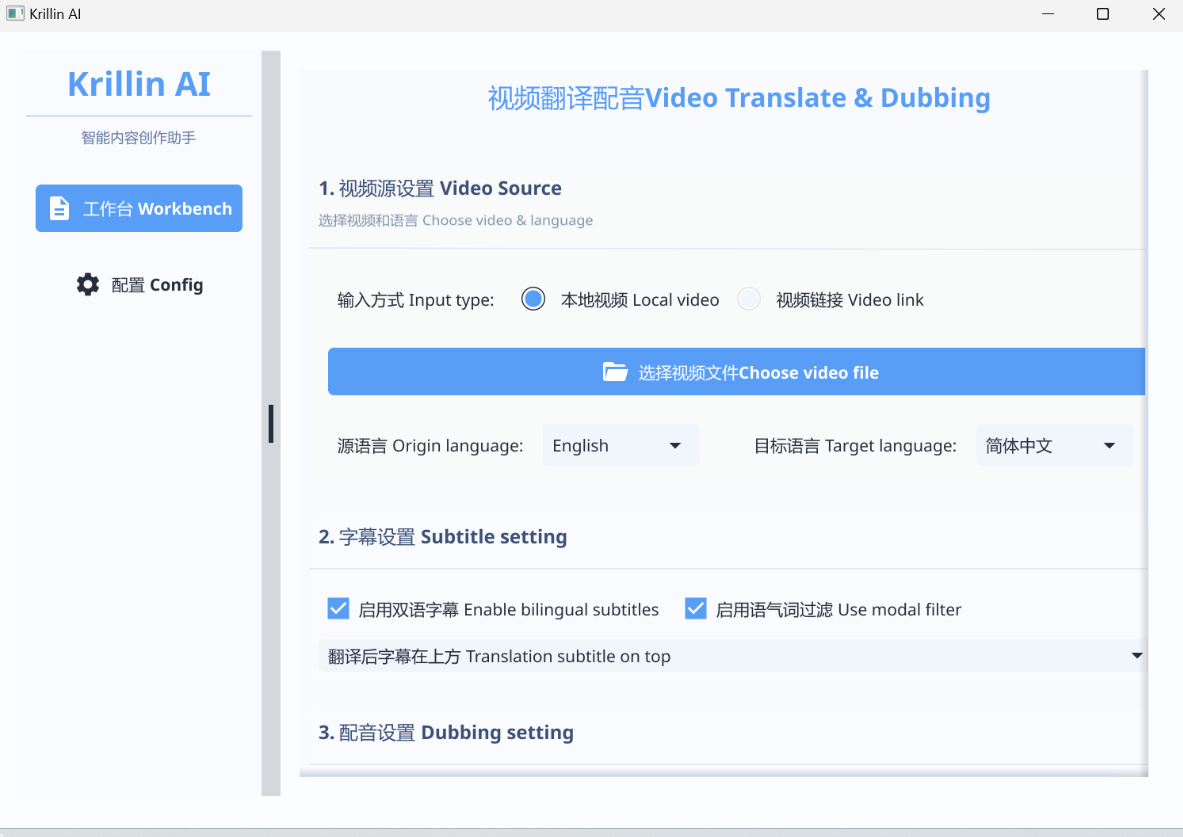Click the Target language label
Image resolution: width=1183 pixels, height=837 pixels.
coord(856,446)
